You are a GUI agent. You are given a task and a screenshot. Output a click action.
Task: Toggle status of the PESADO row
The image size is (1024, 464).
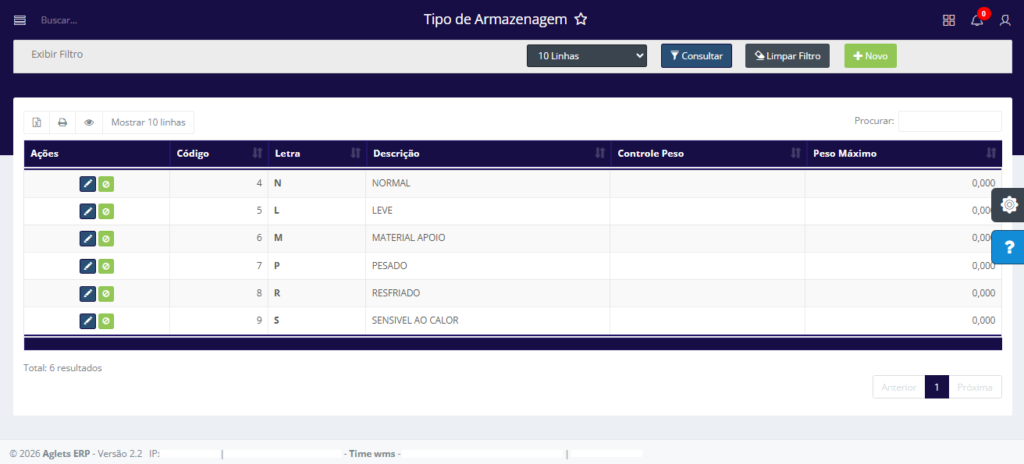[106, 266]
